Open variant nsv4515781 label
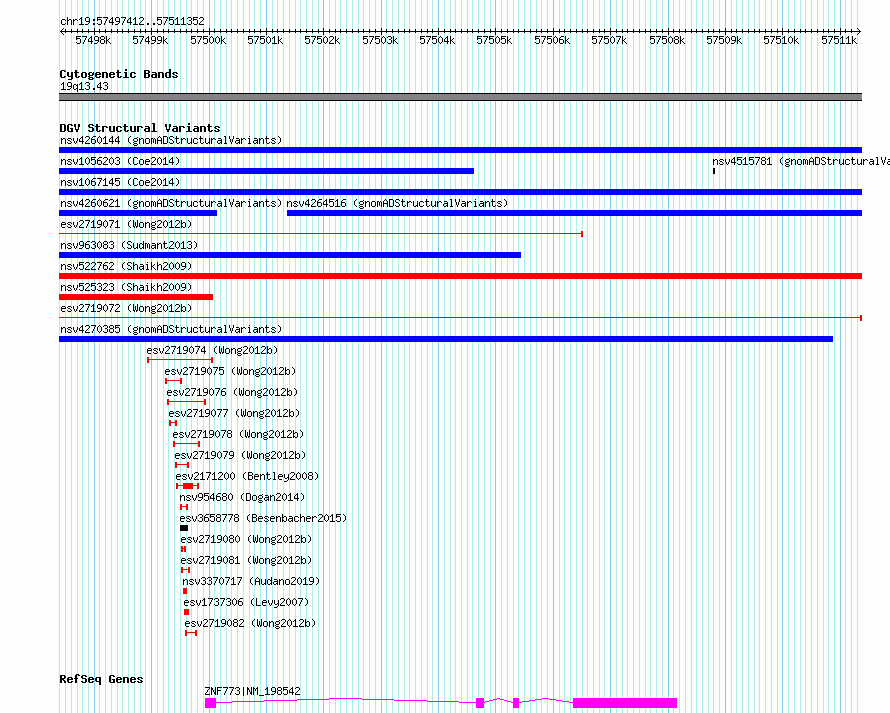The height and width of the screenshot is (713, 890). (x=800, y=161)
